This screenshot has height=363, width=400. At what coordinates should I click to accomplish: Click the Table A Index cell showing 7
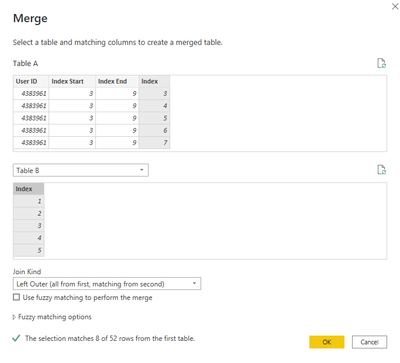[154, 143]
